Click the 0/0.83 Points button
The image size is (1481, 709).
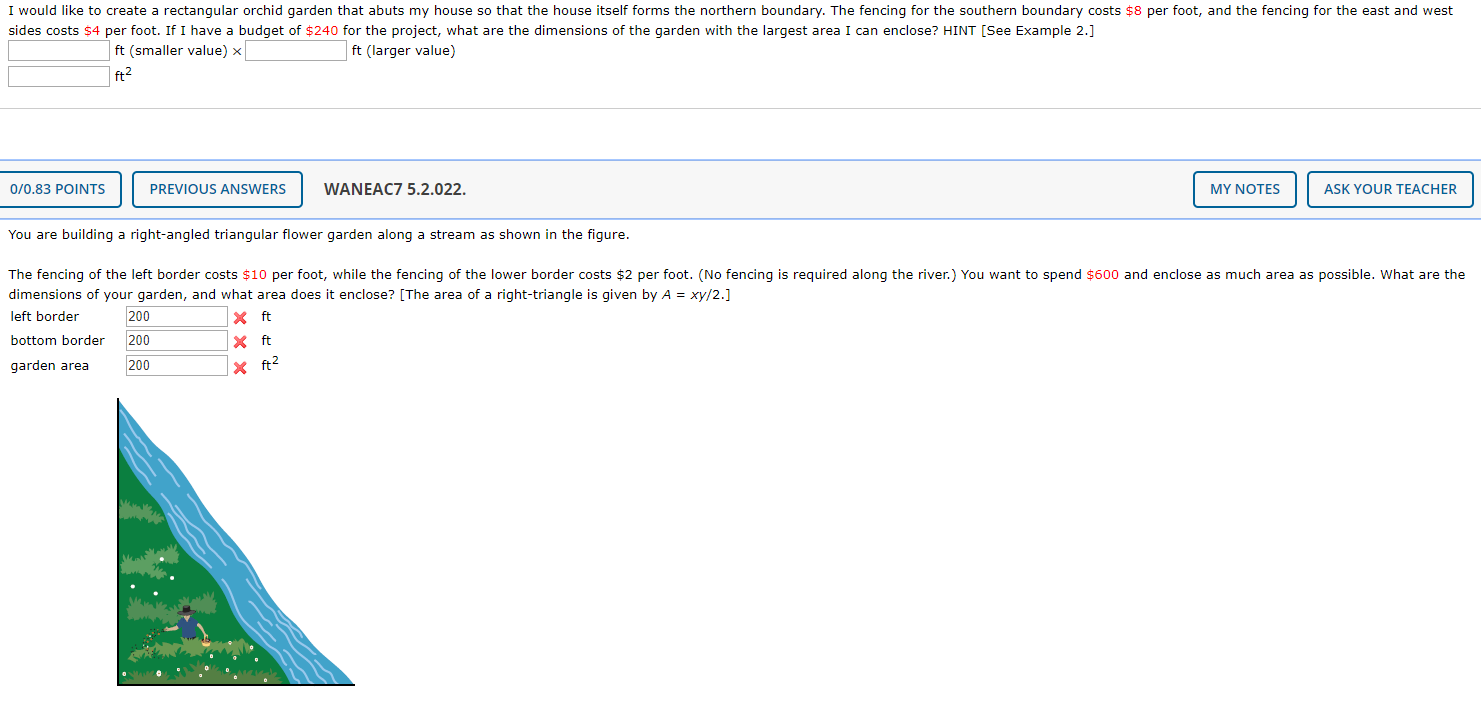pos(58,189)
